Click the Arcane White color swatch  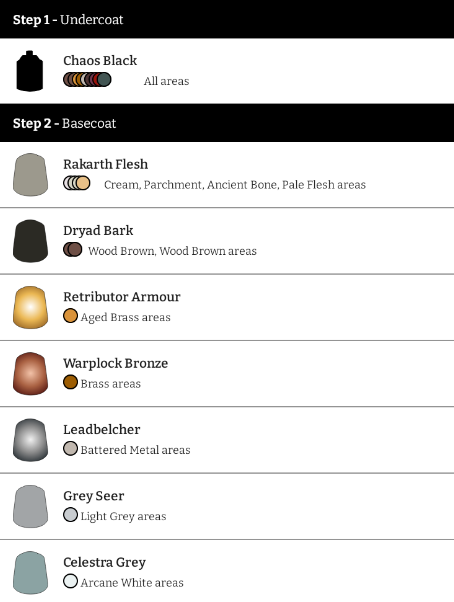(x=70, y=581)
